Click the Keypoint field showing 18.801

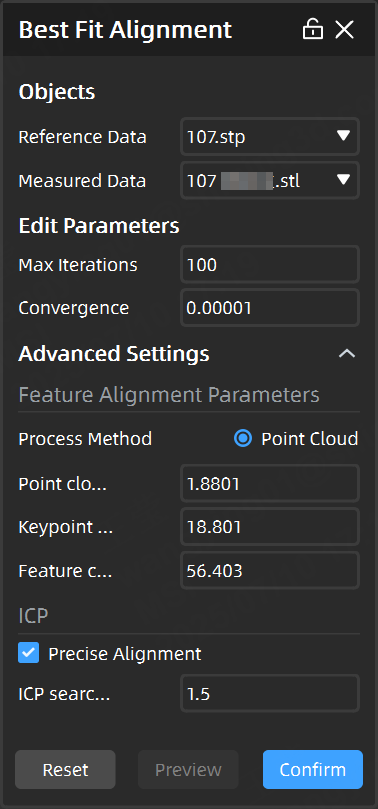point(270,527)
